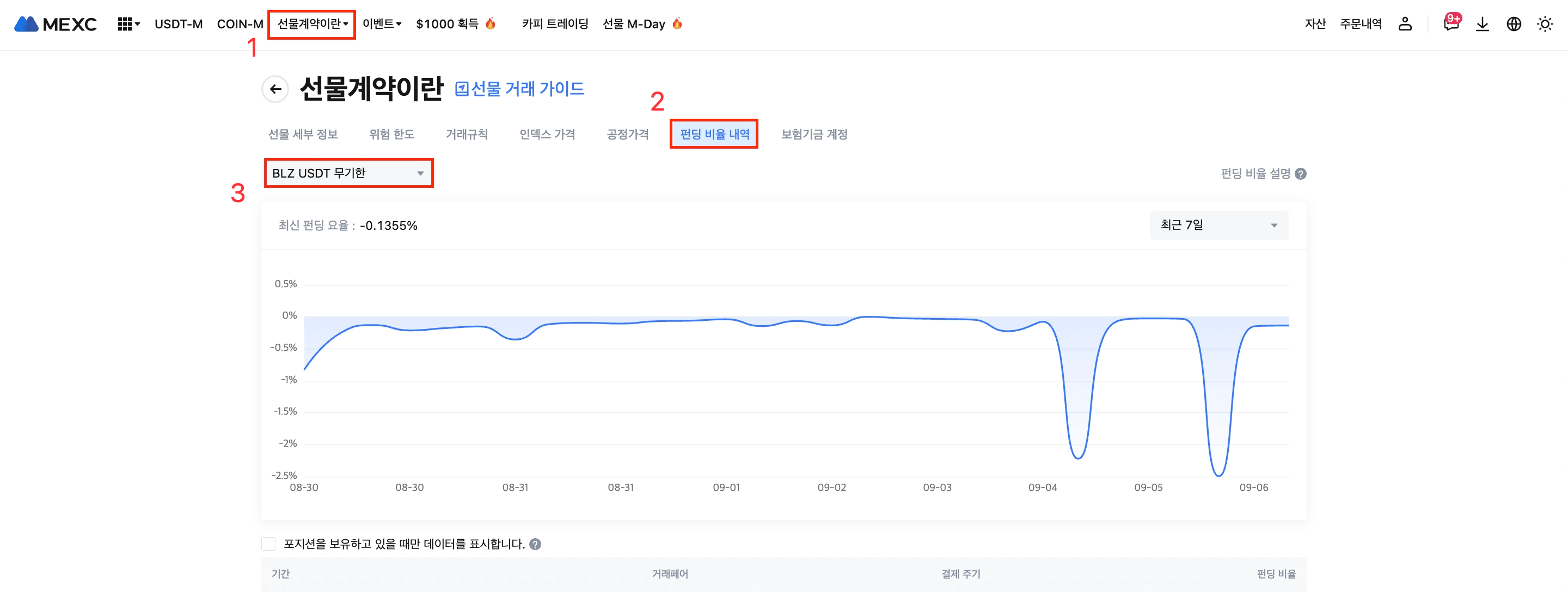Open the notifications message icon
Screen dimensions: 1568x597
1451,25
